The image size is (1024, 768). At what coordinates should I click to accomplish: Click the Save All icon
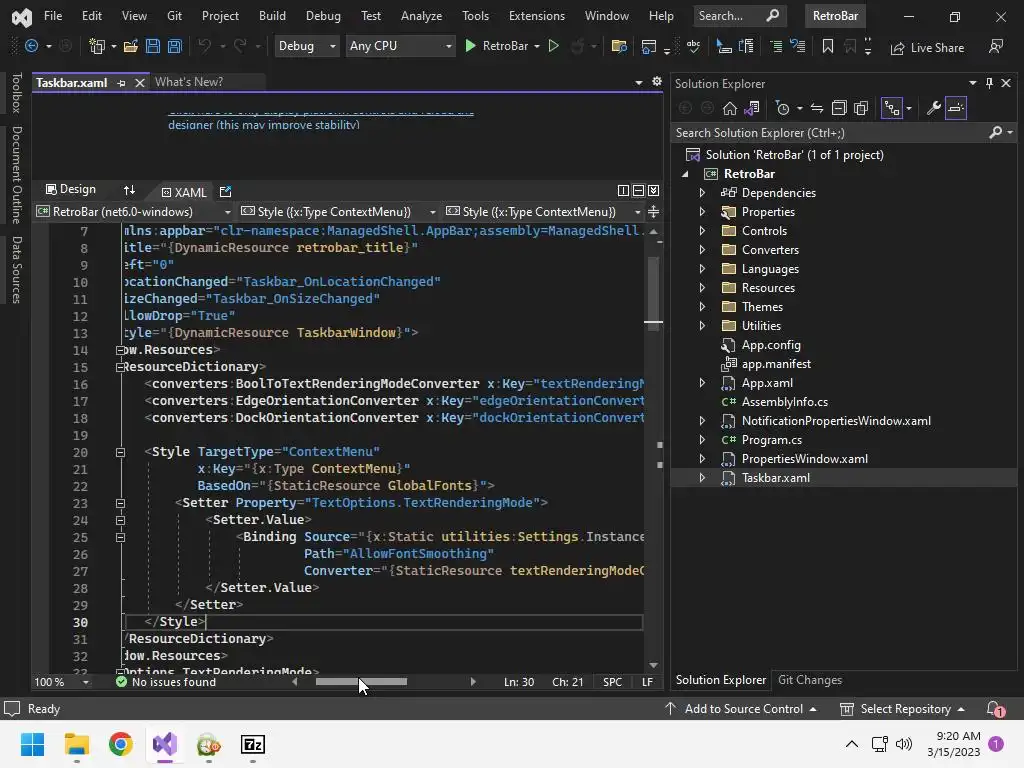pyautogui.click(x=174, y=46)
